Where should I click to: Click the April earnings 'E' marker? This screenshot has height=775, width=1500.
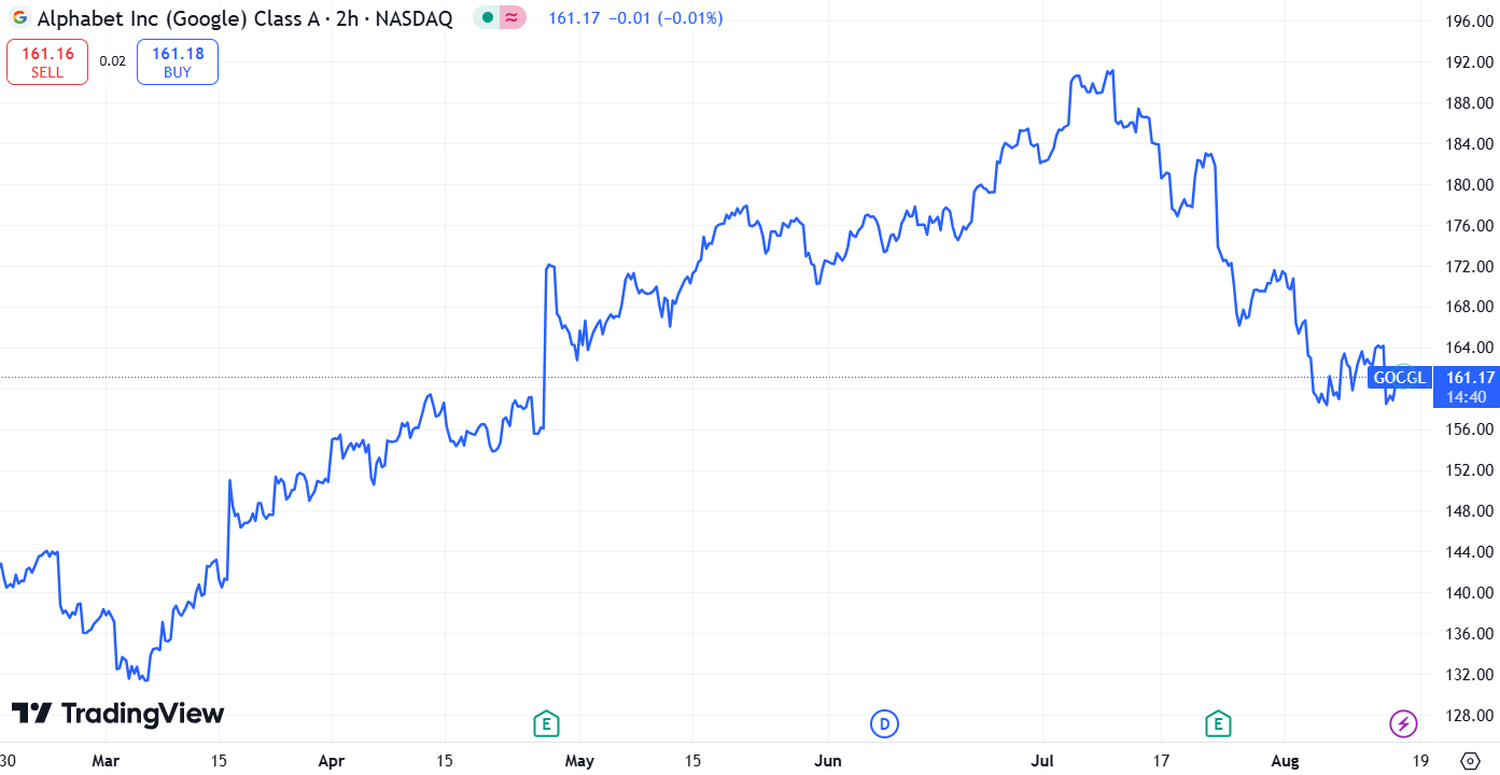point(545,723)
